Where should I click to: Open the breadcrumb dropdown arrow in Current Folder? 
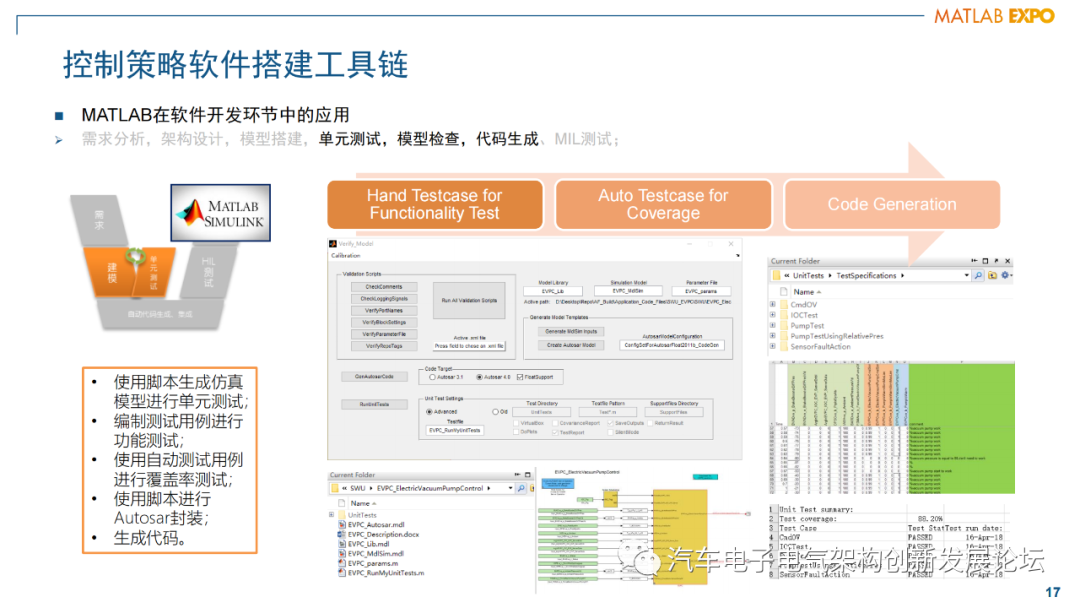(966, 276)
